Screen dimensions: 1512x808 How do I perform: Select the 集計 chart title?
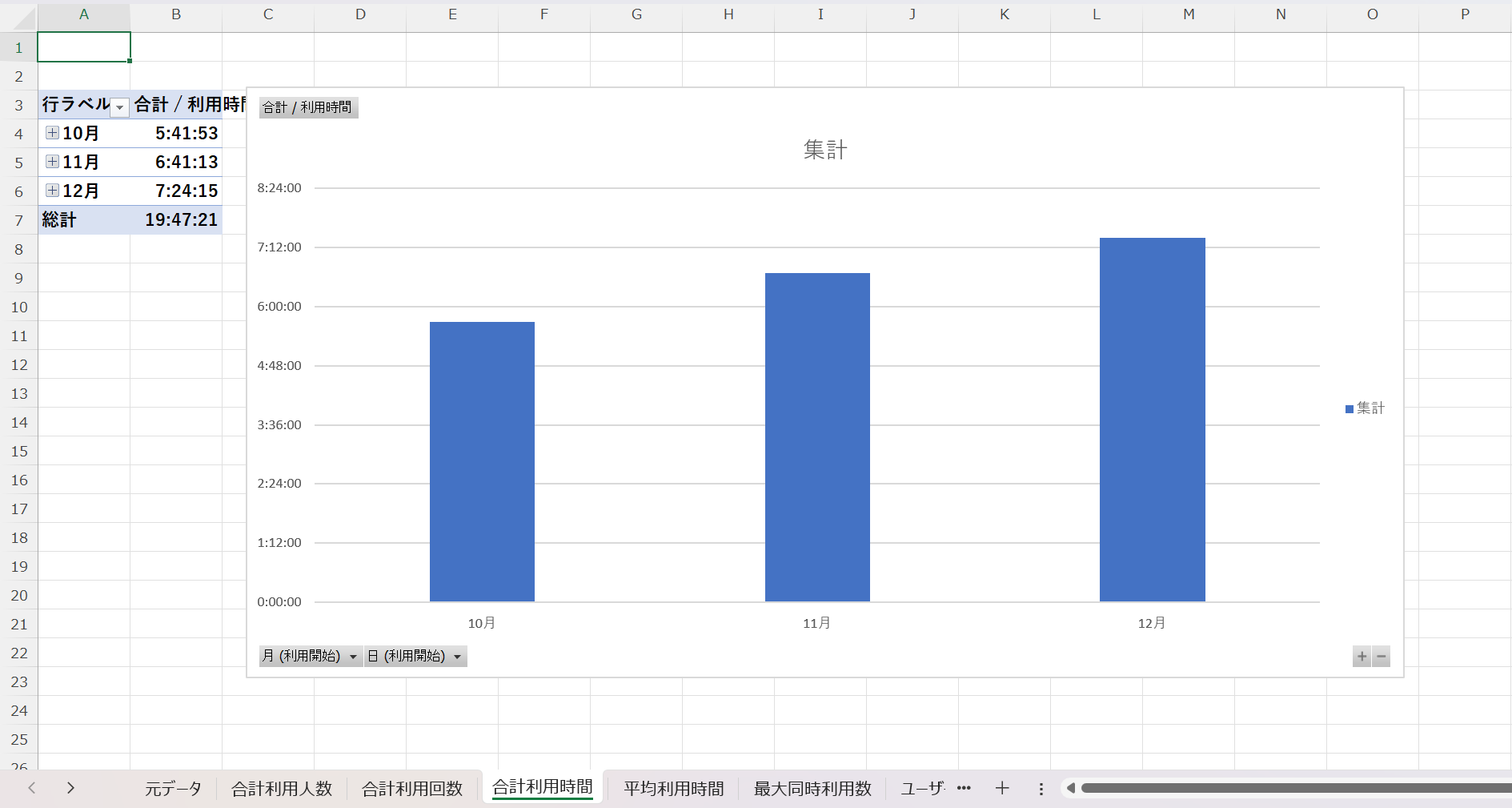(824, 150)
